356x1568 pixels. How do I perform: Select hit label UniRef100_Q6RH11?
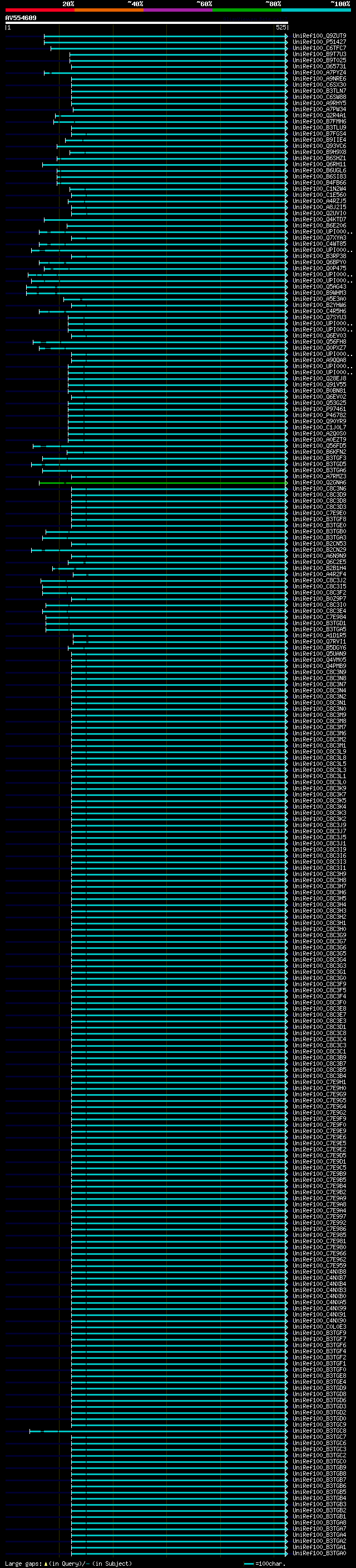pyautogui.click(x=319, y=164)
